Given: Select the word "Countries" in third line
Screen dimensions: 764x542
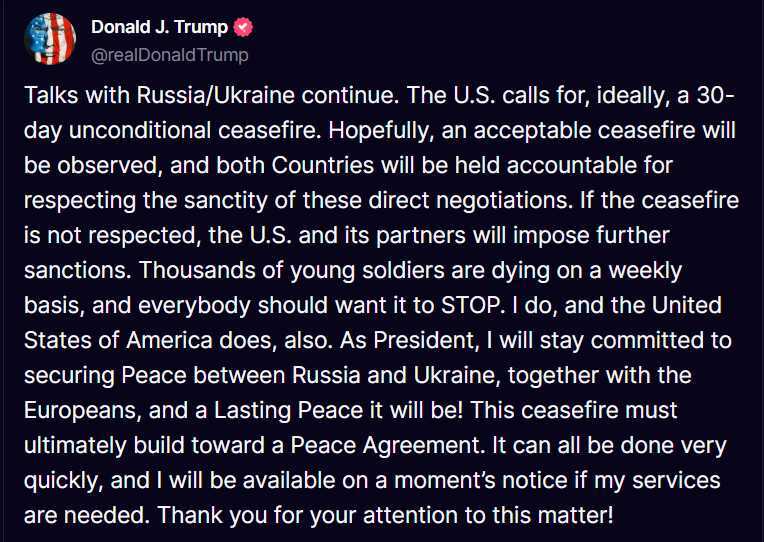Looking at the screenshot, I should [x=323, y=165].
